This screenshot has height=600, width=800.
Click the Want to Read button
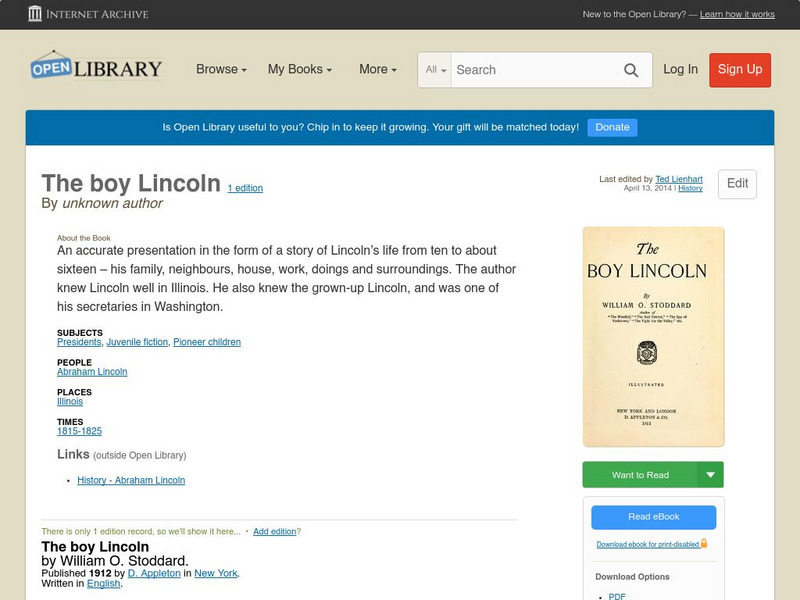click(x=641, y=475)
